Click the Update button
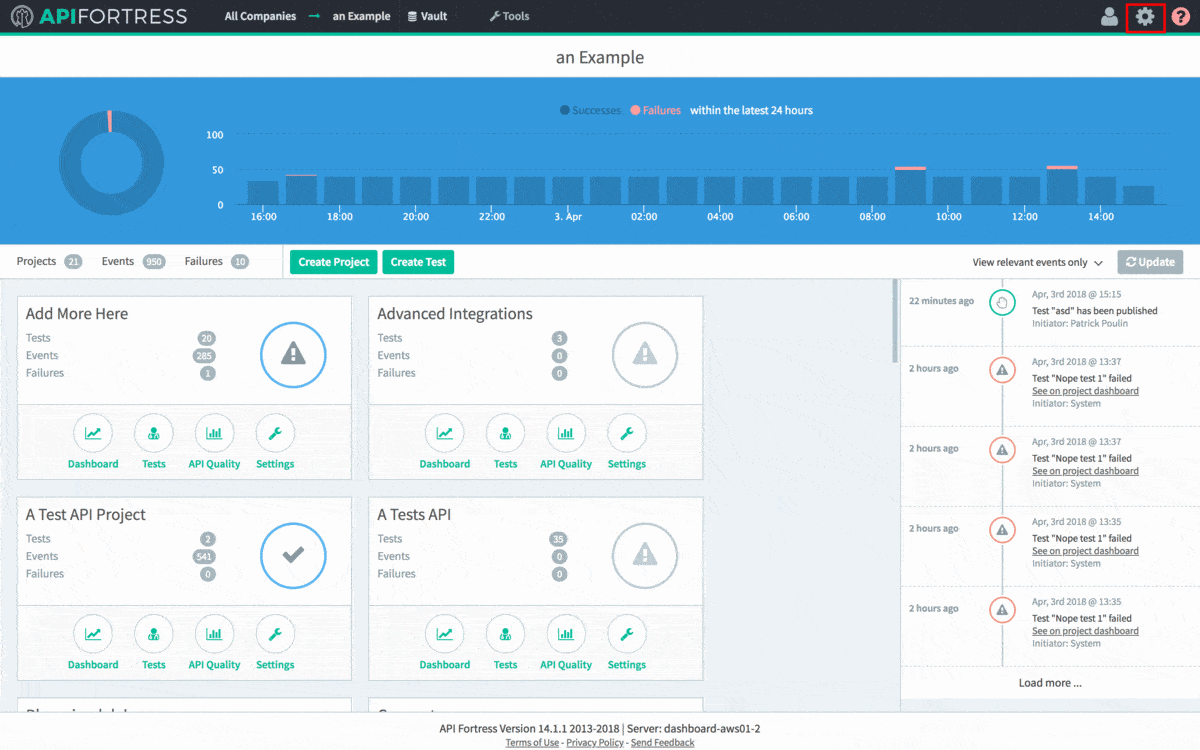Image resolution: width=1200 pixels, height=750 pixels. tap(1150, 262)
